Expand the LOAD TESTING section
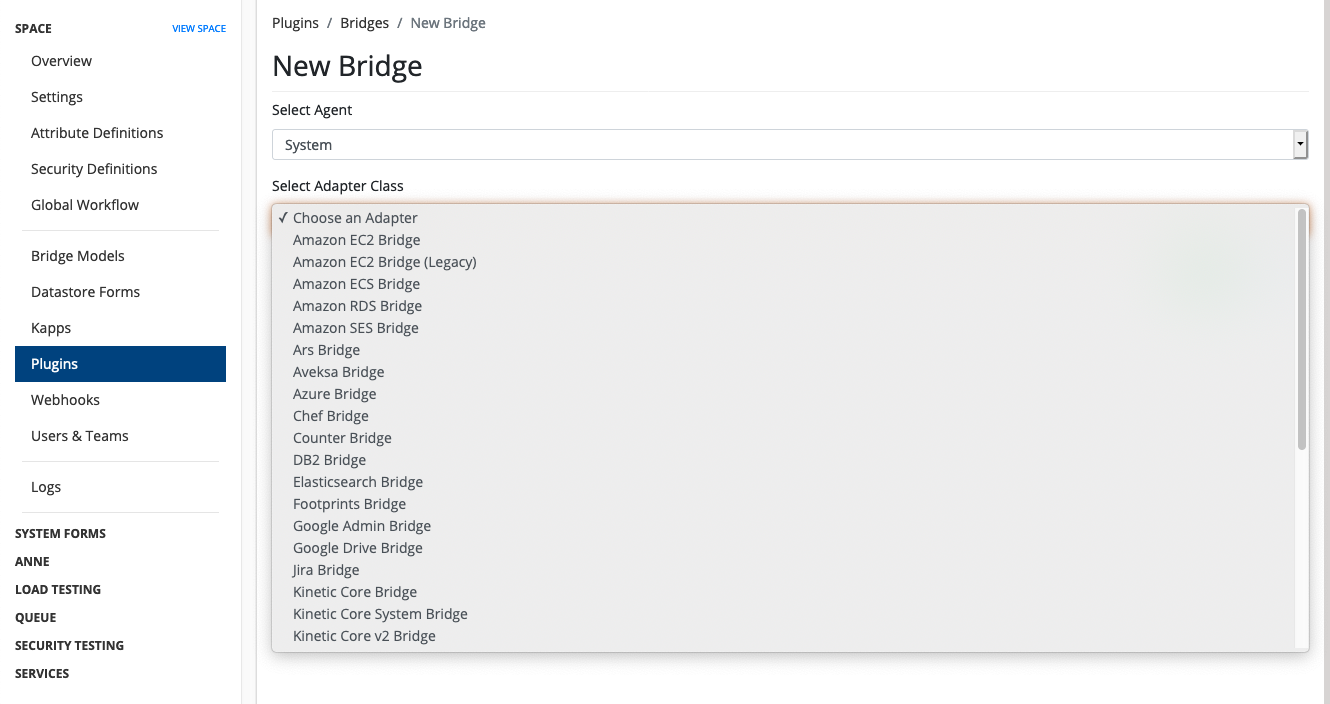 coord(58,590)
